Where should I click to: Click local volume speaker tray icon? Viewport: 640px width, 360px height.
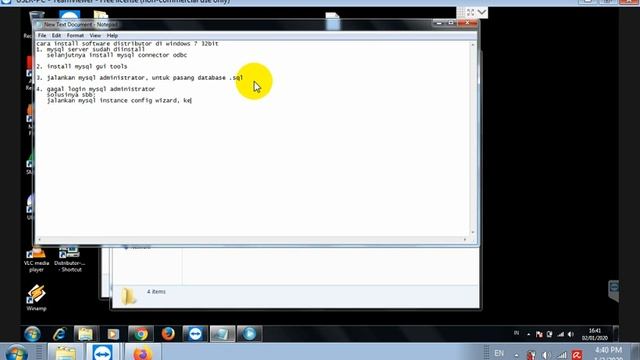tap(546, 355)
